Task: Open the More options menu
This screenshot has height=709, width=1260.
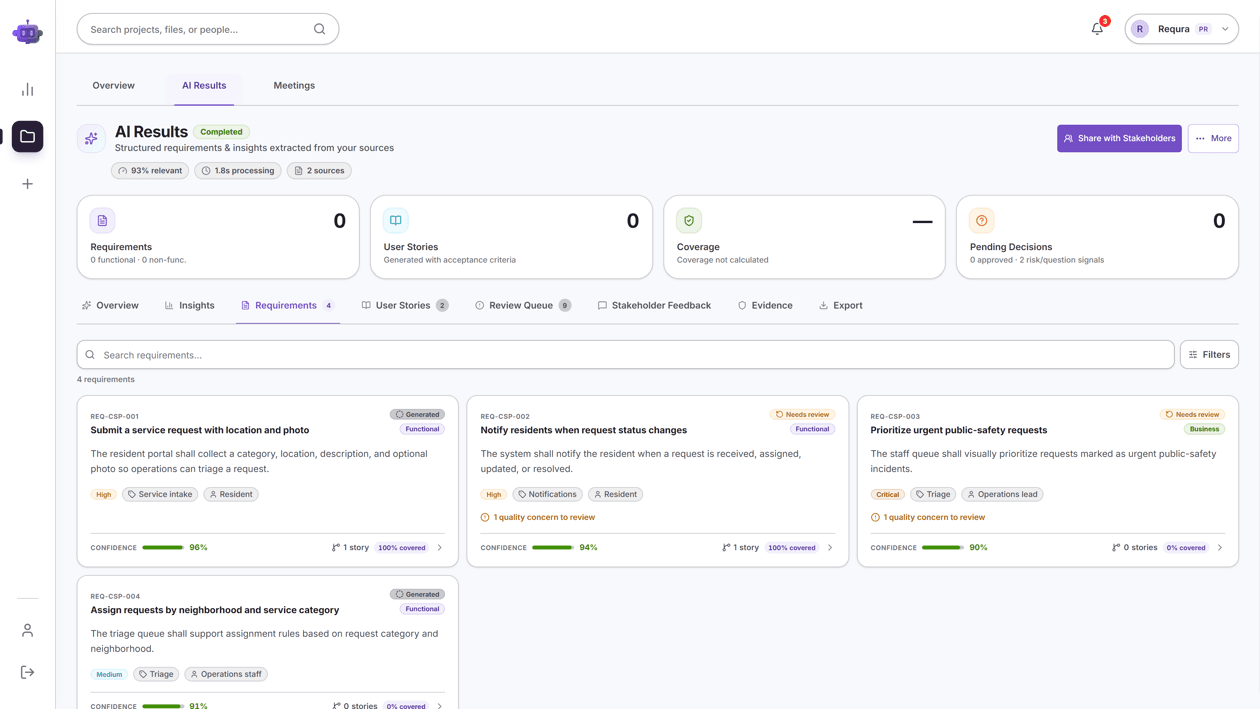Action: pos(1213,138)
